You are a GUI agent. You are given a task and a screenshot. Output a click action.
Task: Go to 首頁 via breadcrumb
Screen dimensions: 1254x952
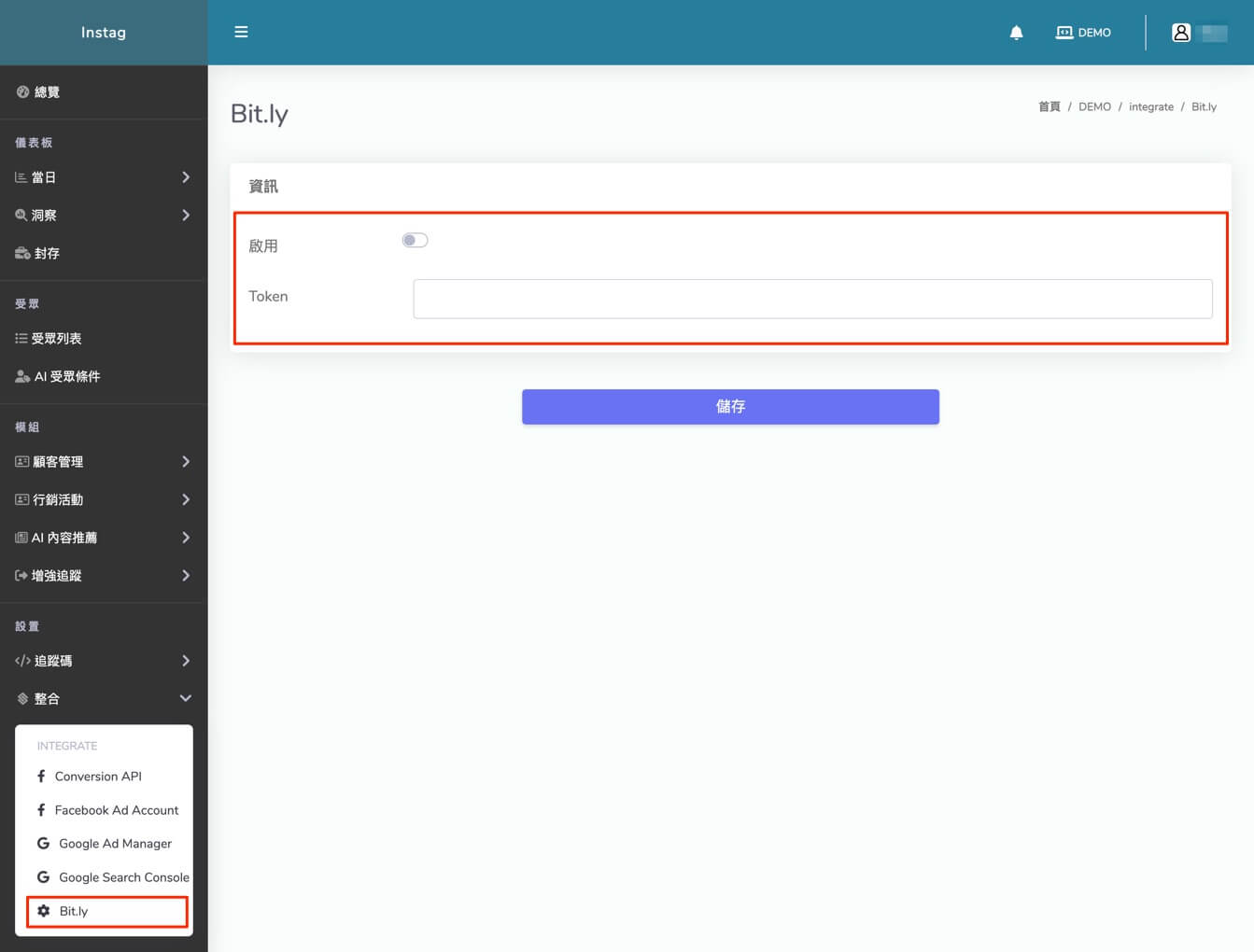[x=1050, y=106]
